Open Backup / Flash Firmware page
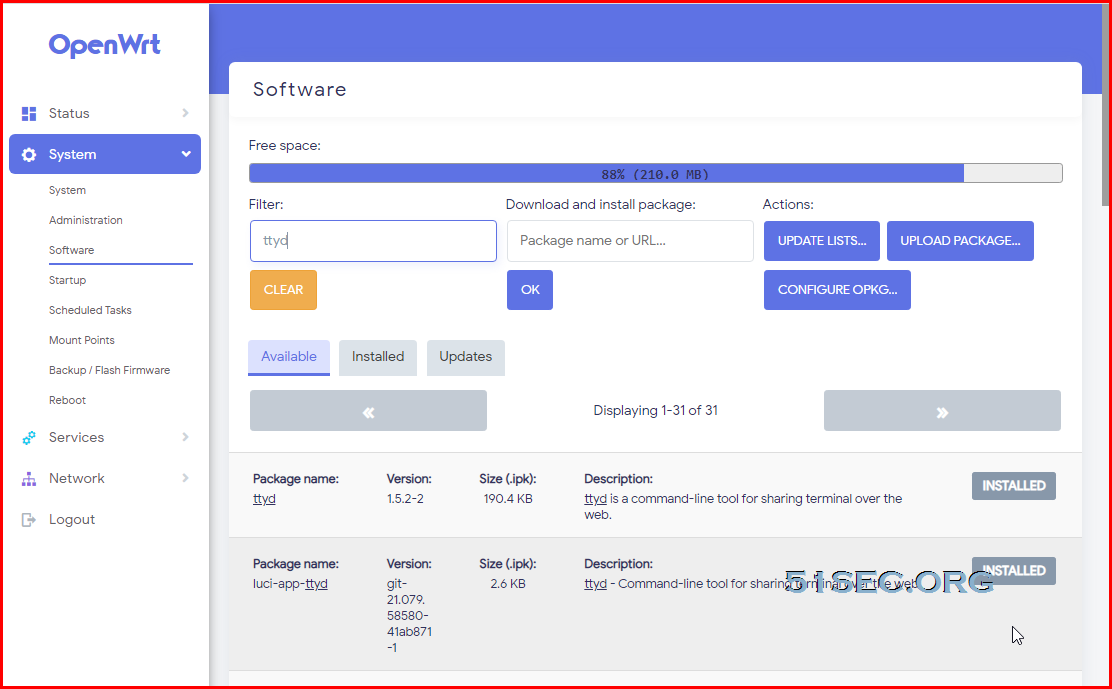This screenshot has height=689, width=1112. [109, 370]
